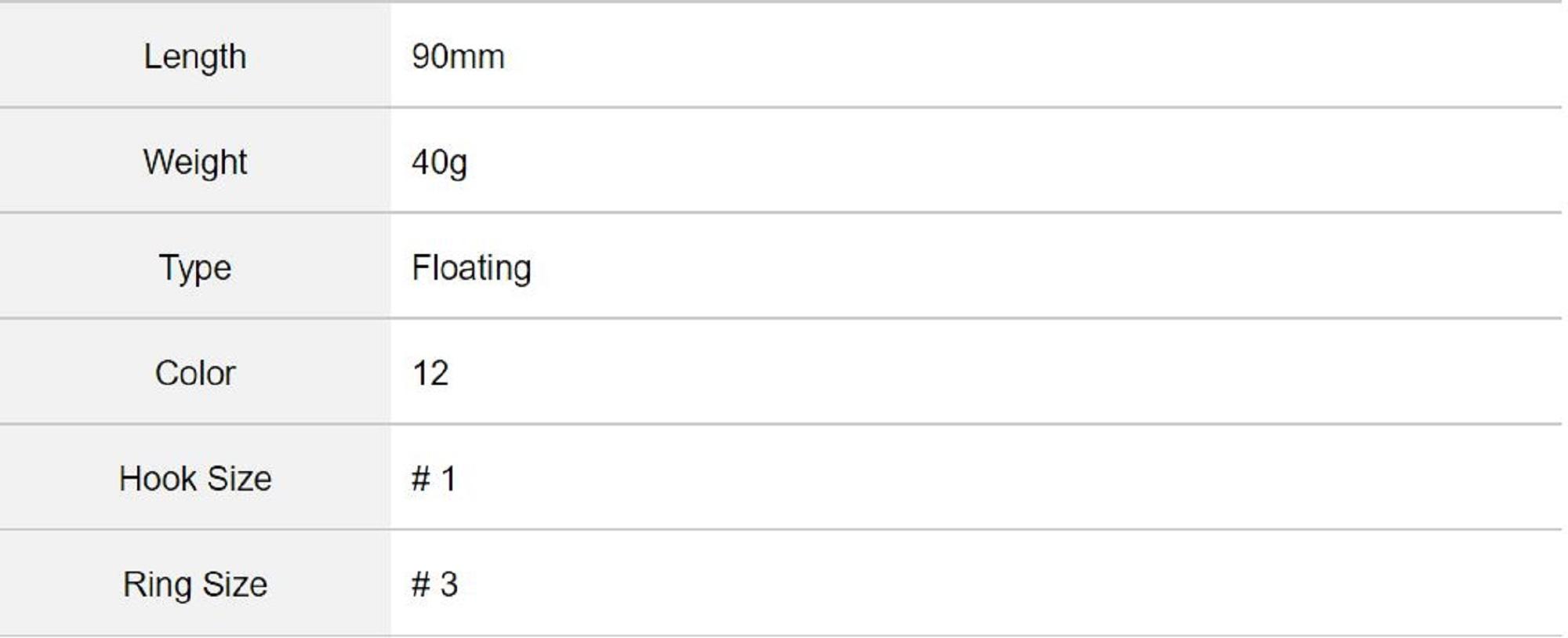Image resolution: width=1568 pixels, height=638 pixels.
Task: Click the table's bottom border below Ring Size
Action: tap(784, 635)
